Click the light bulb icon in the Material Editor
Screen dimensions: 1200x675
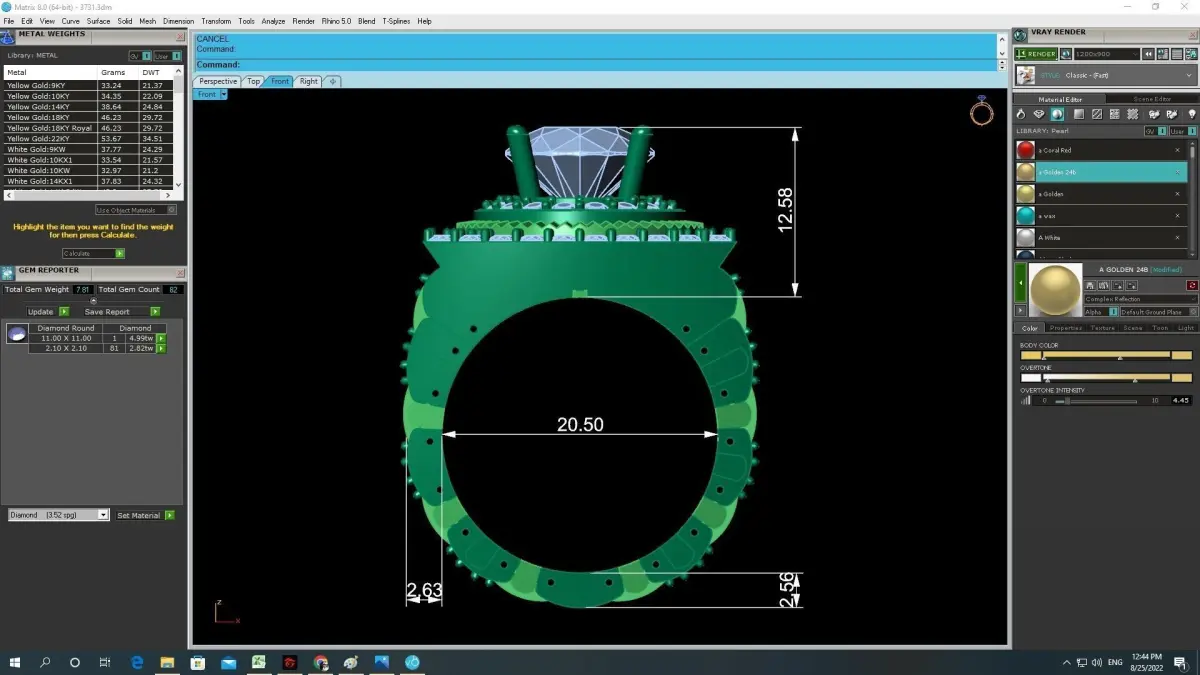[x=1191, y=114]
